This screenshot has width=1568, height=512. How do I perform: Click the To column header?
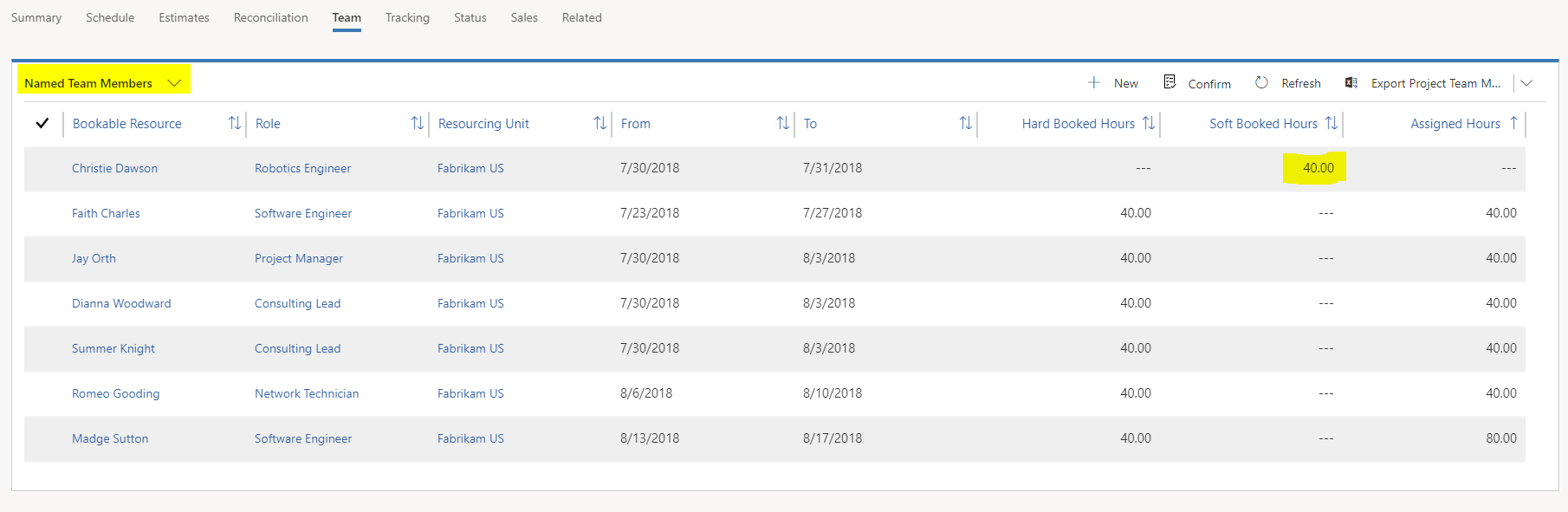click(810, 123)
